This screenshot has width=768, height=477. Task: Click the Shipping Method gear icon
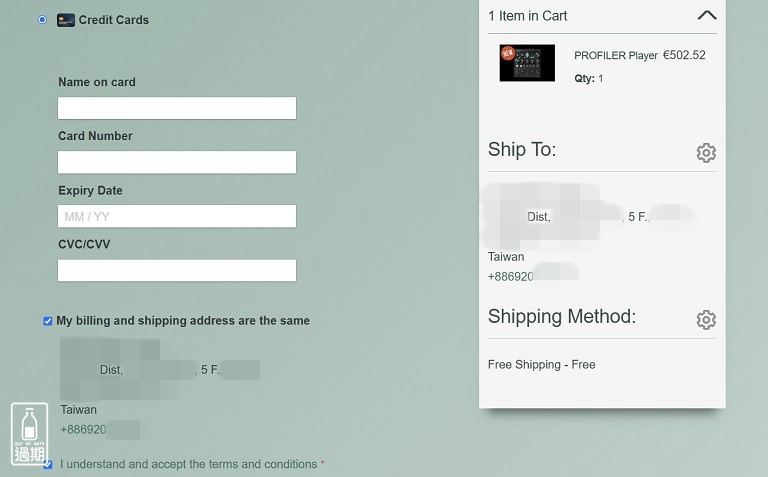pyautogui.click(x=706, y=320)
